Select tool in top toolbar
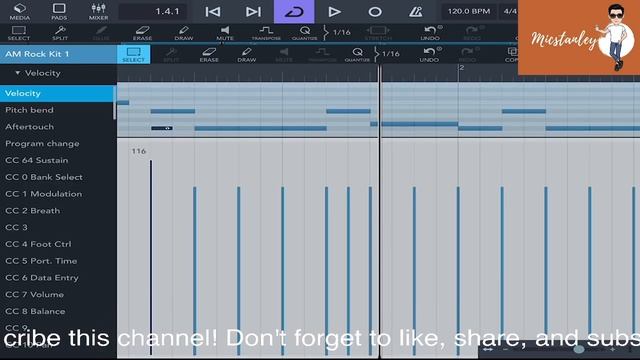This screenshot has width=640, height=360. pyautogui.click(x=19, y=33)
